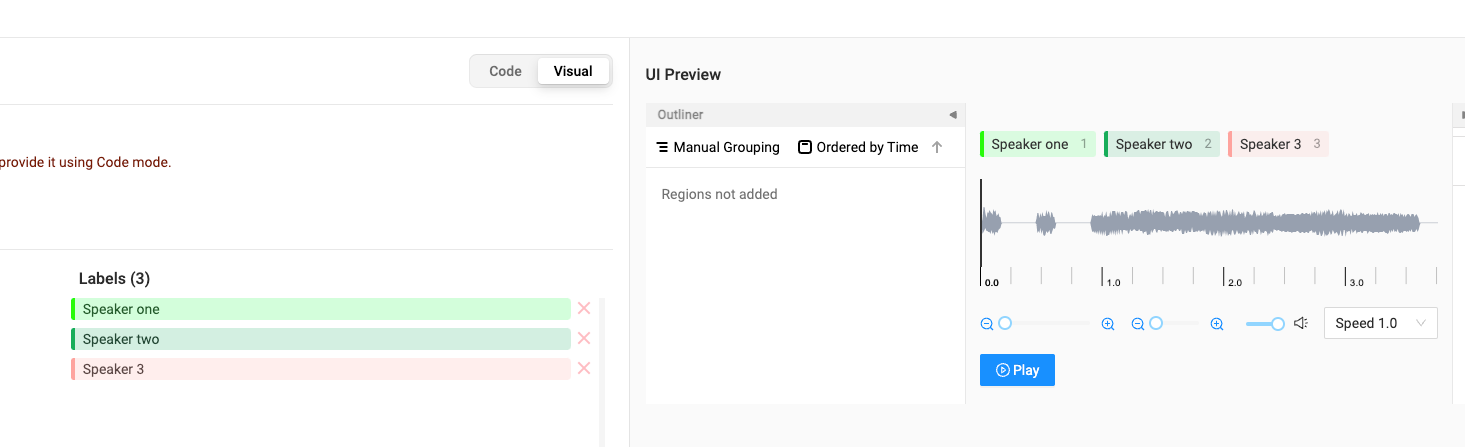
Task: Select Speaker one tag above waveform
Action: pyautogui.click(x=1037, y=144)
